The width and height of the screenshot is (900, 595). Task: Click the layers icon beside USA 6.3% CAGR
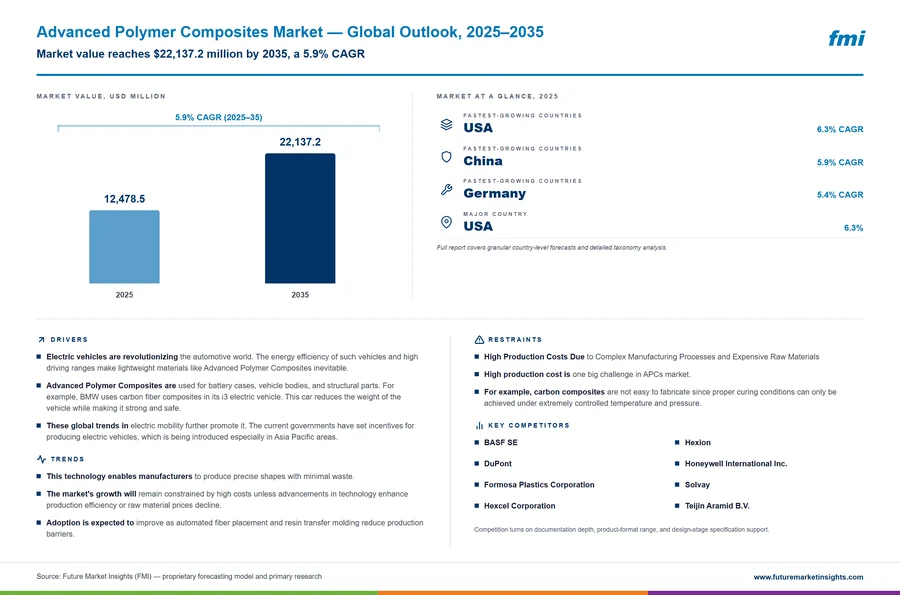(446, 124)
